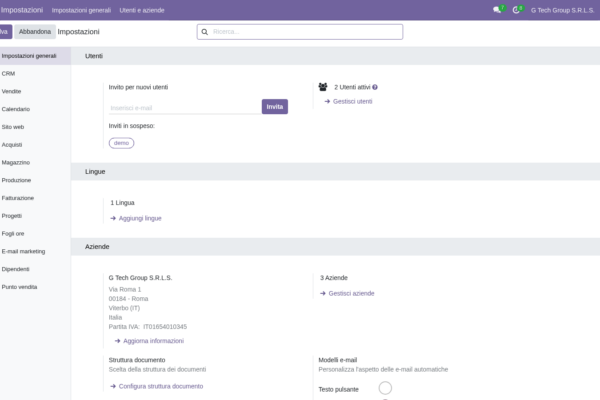This screenshot has height=400, width=600.
Task: Open the conversations chat icon
Action: (497, 10)
